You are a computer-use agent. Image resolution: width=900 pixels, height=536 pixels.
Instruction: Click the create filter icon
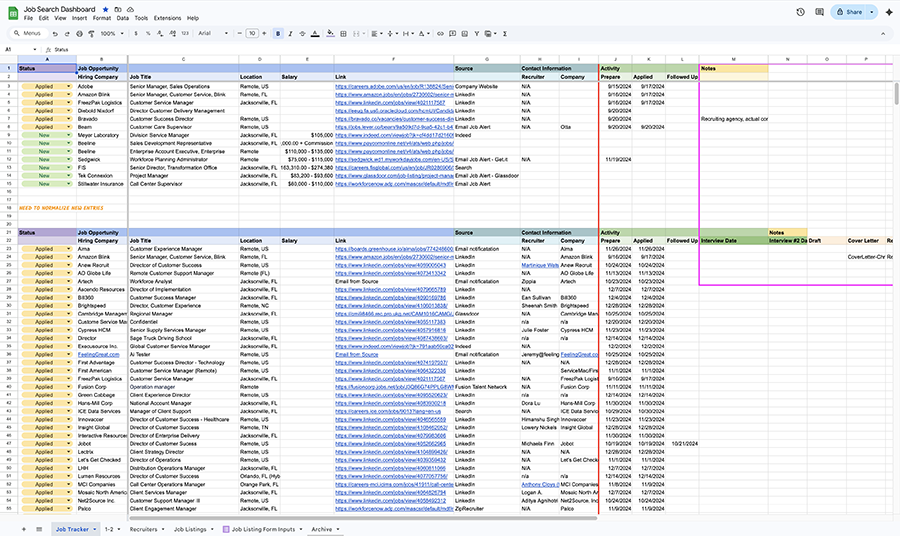point(476,34)
